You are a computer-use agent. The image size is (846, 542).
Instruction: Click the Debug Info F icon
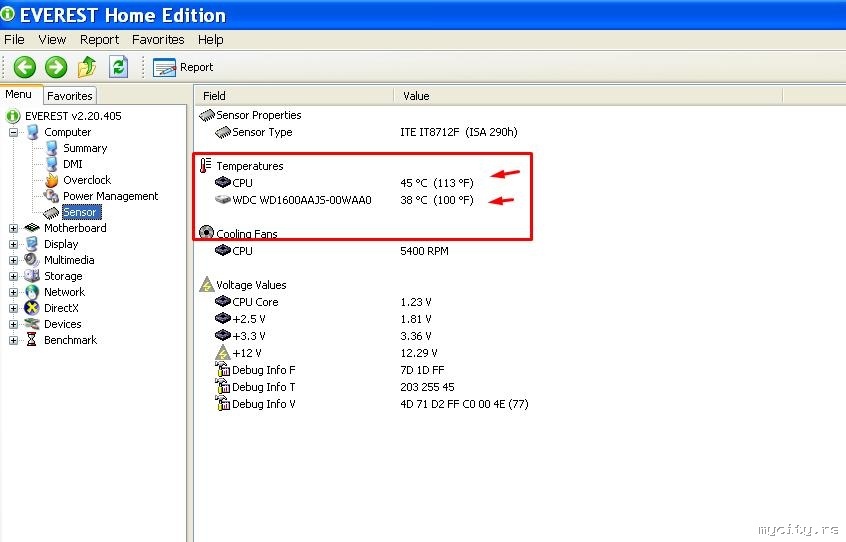tap(222, 369)
